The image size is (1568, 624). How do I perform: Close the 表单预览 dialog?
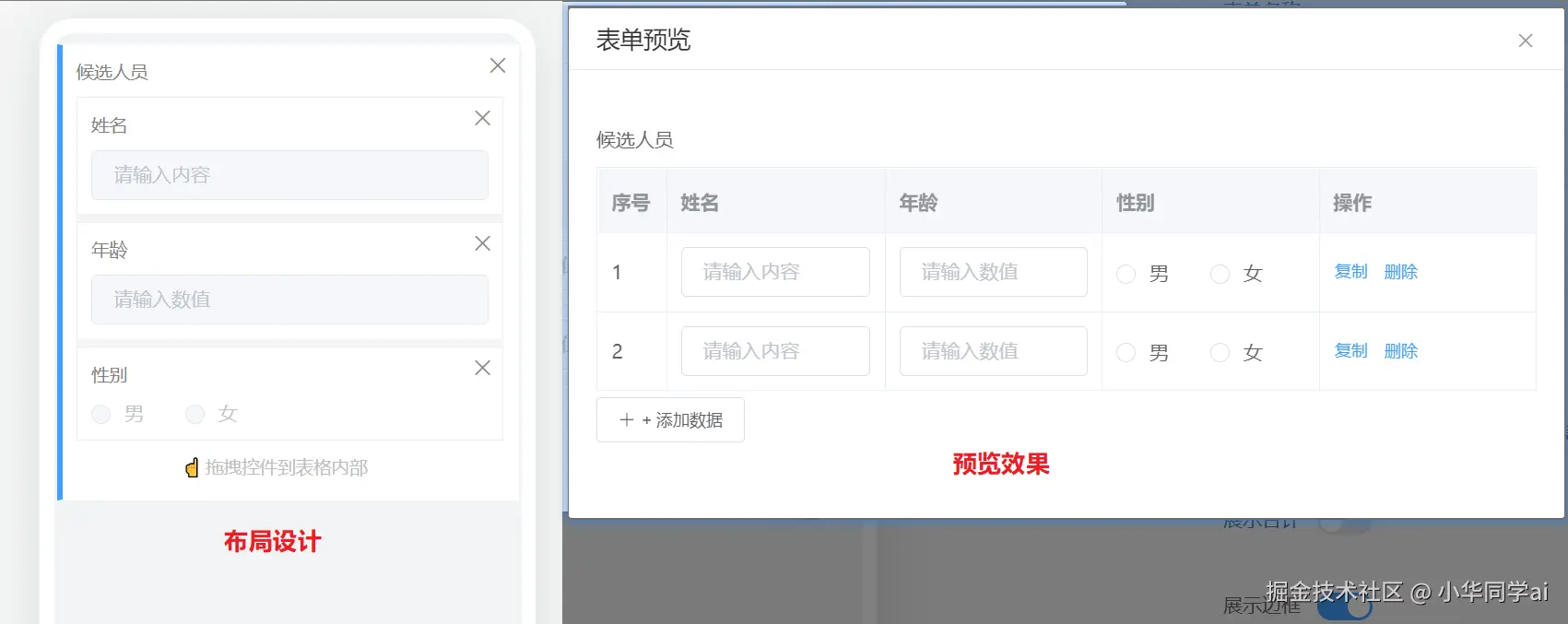click(x=1526, y=41)
